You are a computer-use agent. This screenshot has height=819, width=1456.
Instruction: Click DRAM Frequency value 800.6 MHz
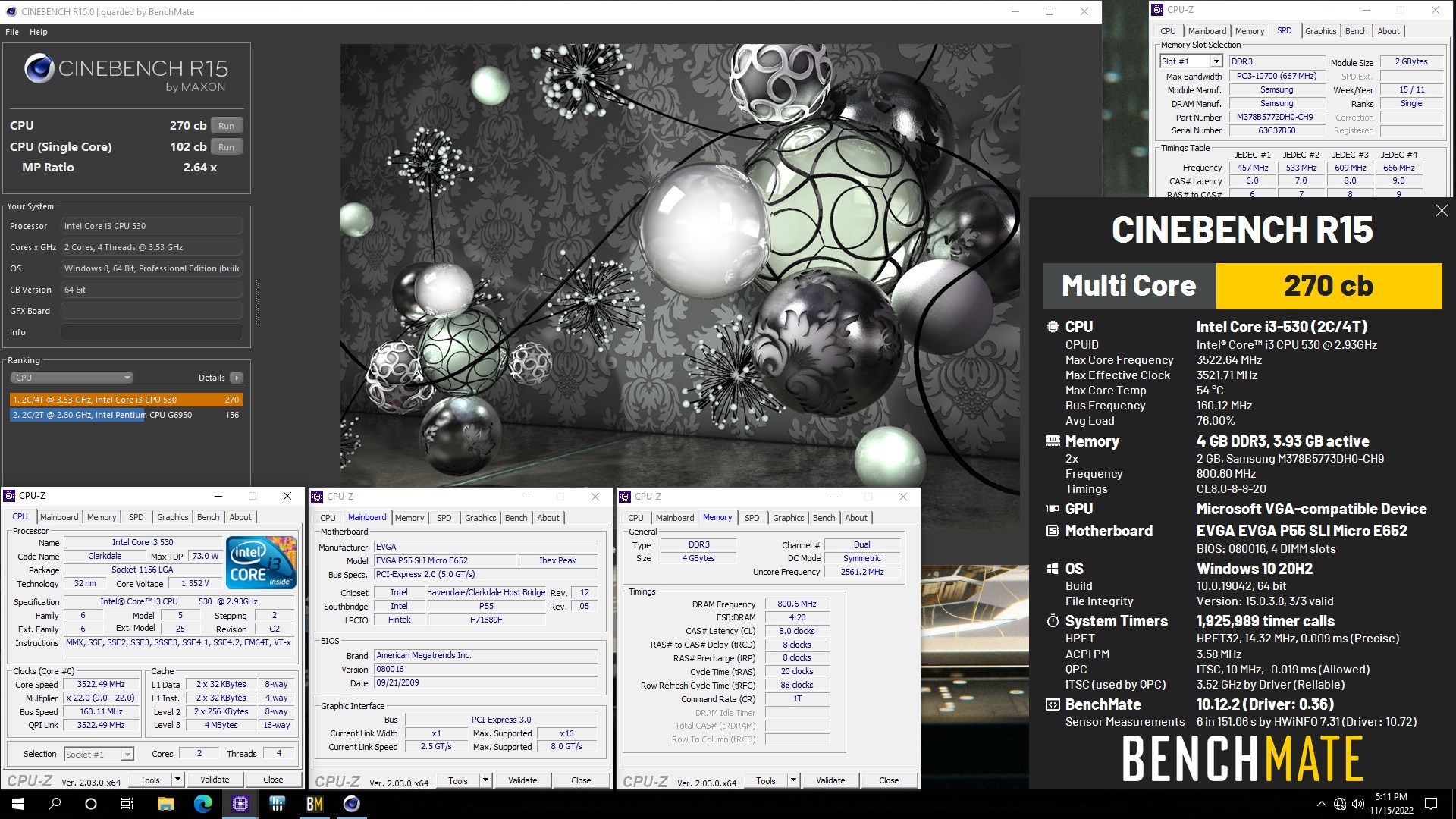(797, 604)
